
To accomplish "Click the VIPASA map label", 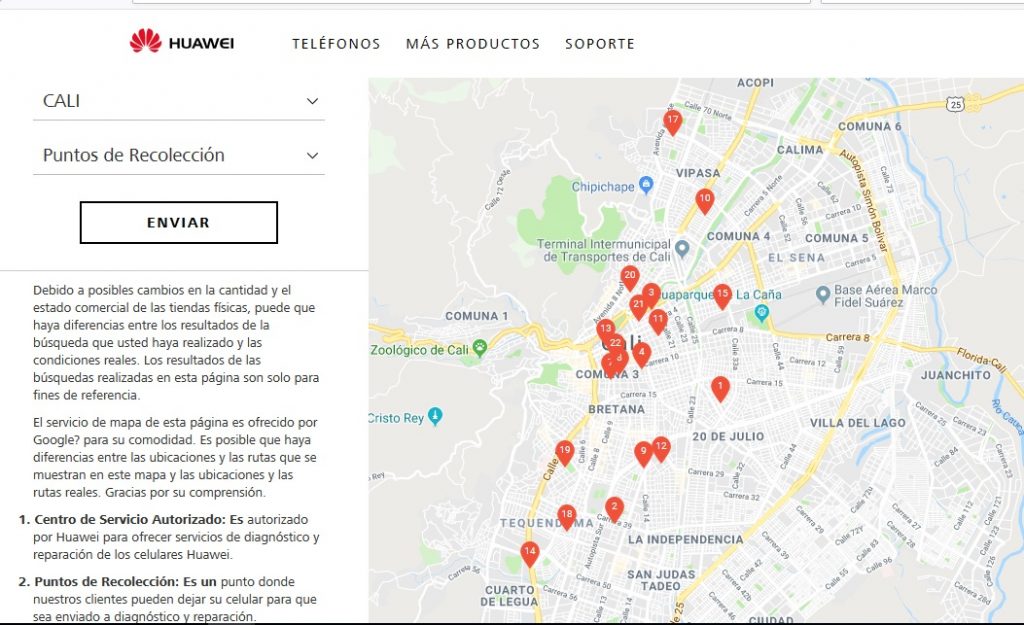I will (x=697, y=173).
